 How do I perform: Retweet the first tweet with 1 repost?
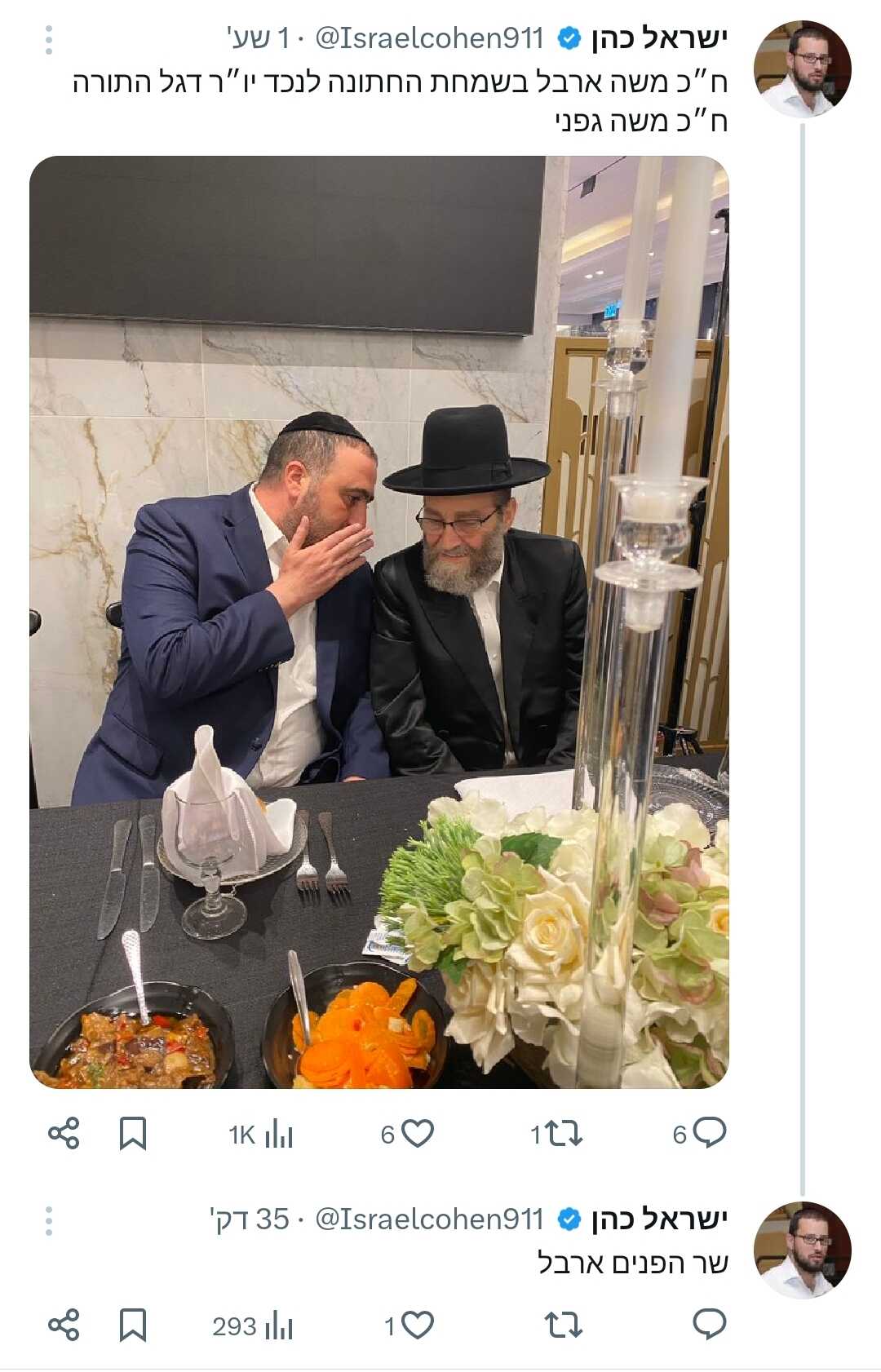[x=556, y=1134]
